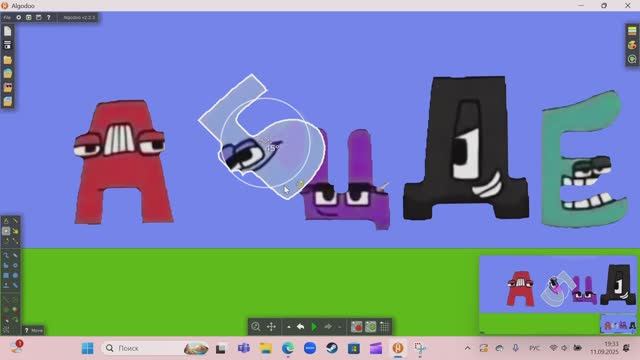Click the icon below the new scene icon
The height and width of the screenshot is (360, 640).
point(7,45)
